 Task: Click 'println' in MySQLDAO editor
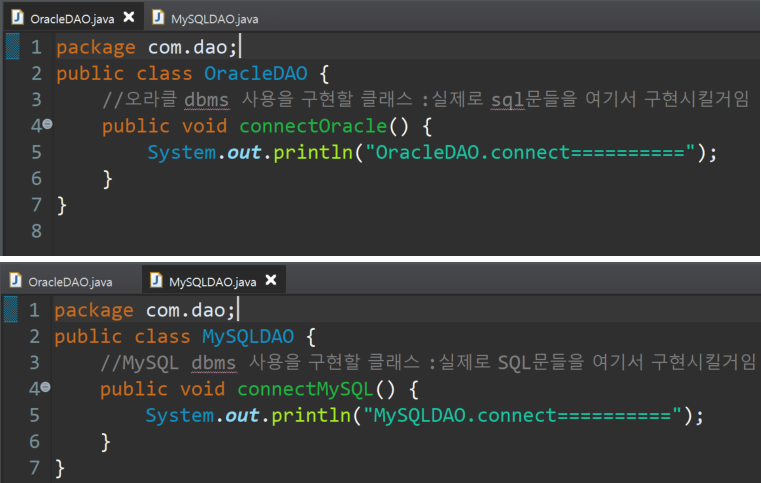pos(311,416)
